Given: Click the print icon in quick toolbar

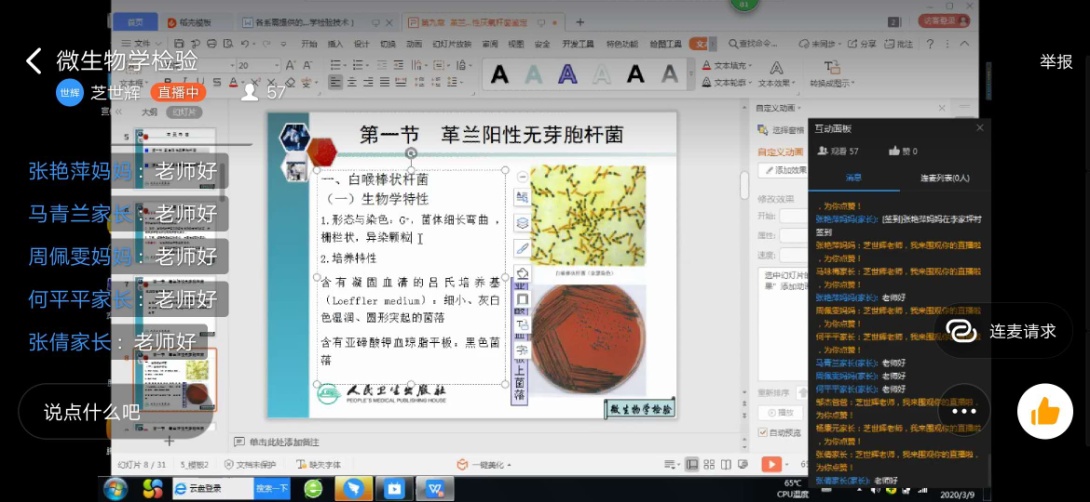Looking at the screenshot, I should coord(212,43).
